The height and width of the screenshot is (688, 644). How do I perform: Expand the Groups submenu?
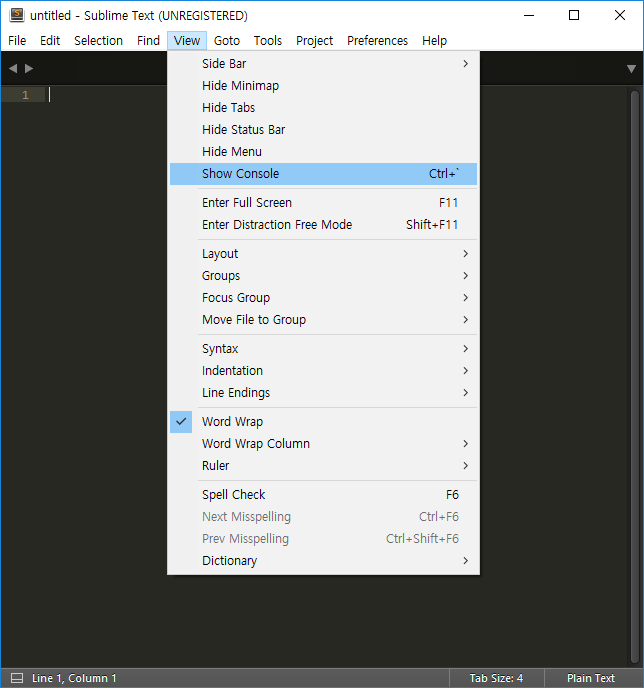click(323, 276)
